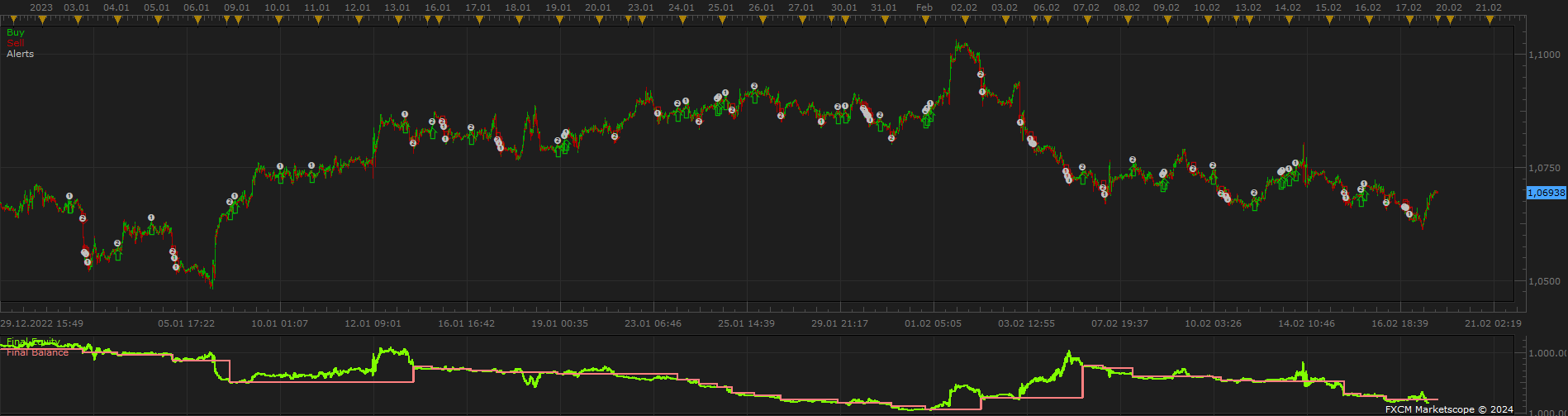Click the day marker triangle under 04.01

[117, 21]
